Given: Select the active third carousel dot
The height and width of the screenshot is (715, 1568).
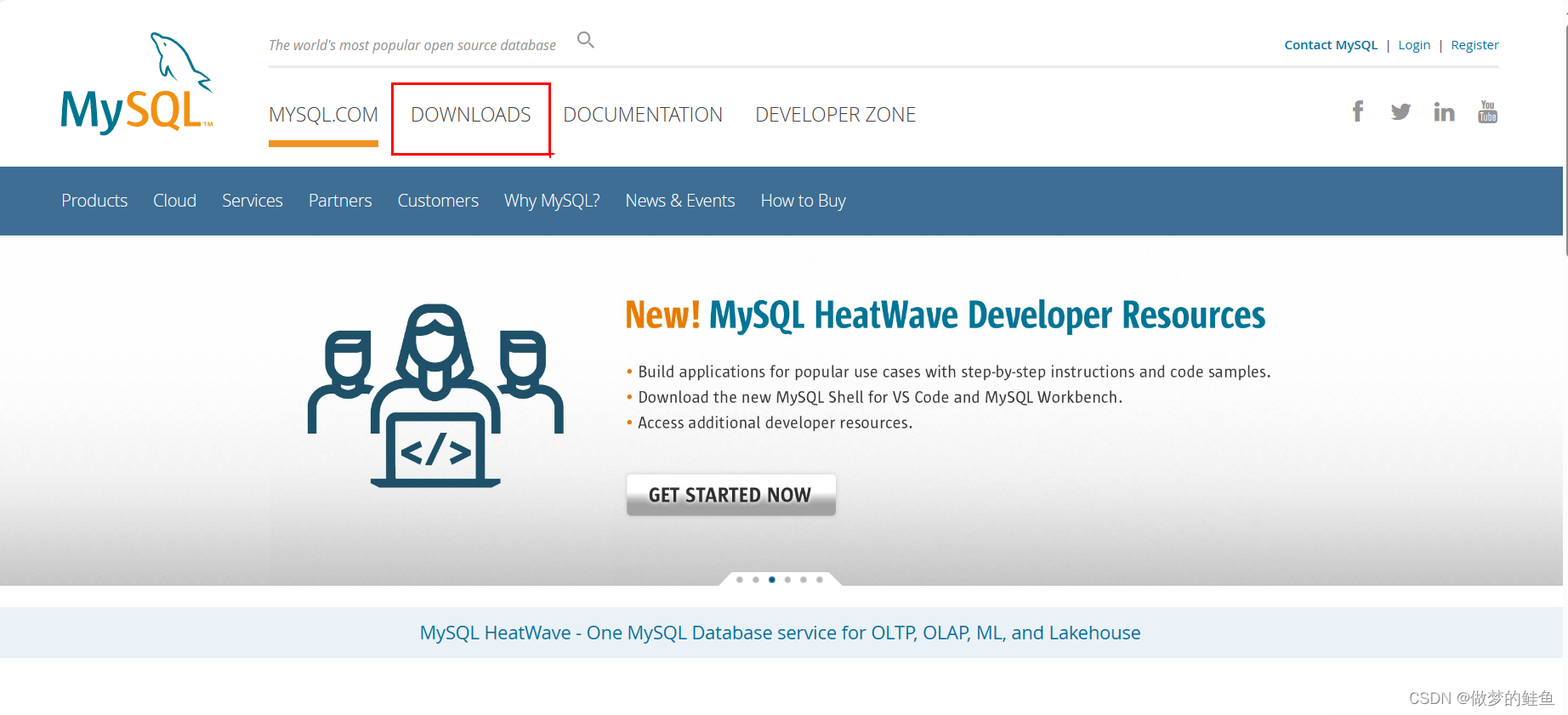Looking at the screenshot, I should click(772, 580).
